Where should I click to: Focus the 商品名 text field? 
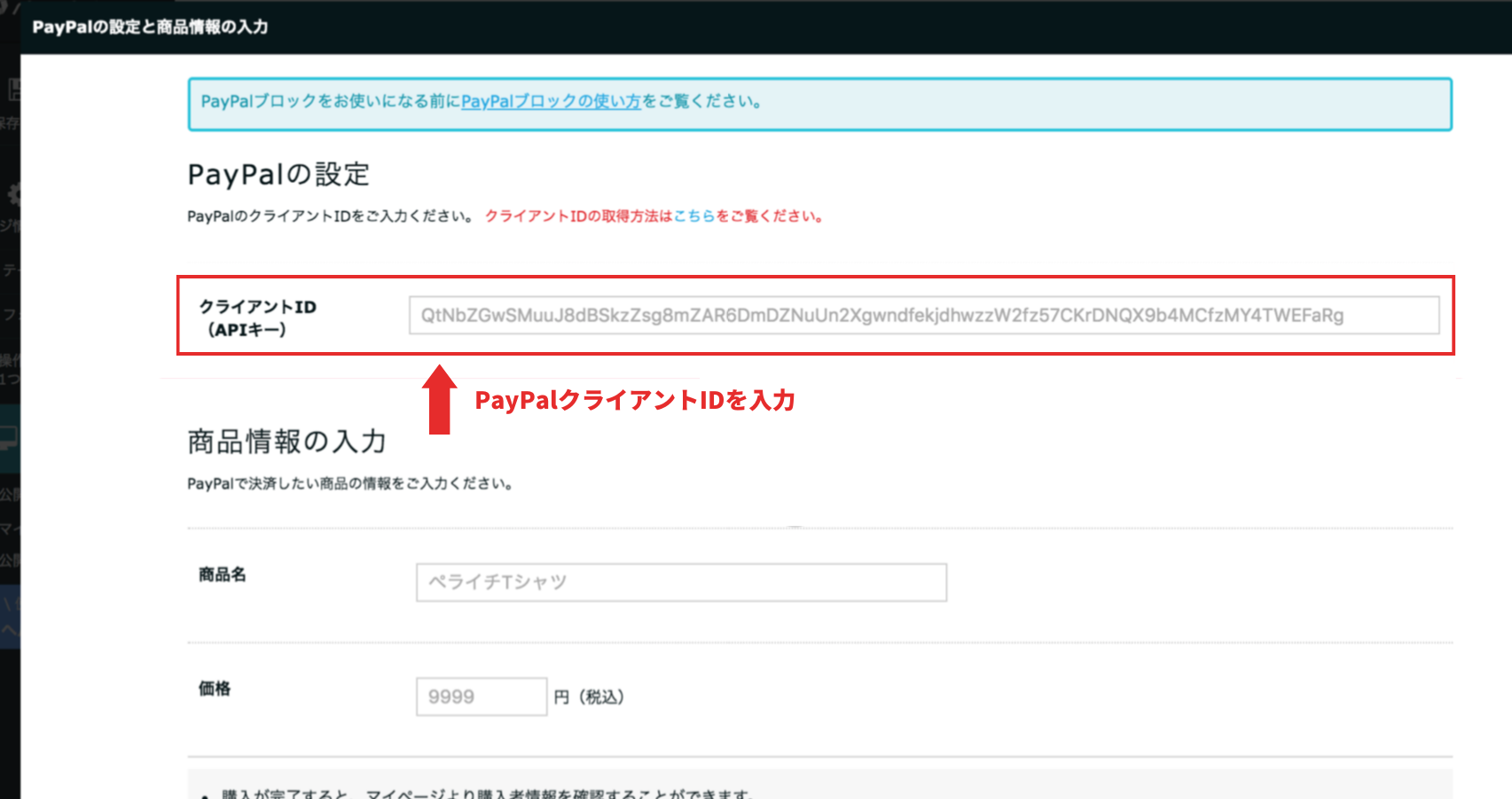pos(681,583)
